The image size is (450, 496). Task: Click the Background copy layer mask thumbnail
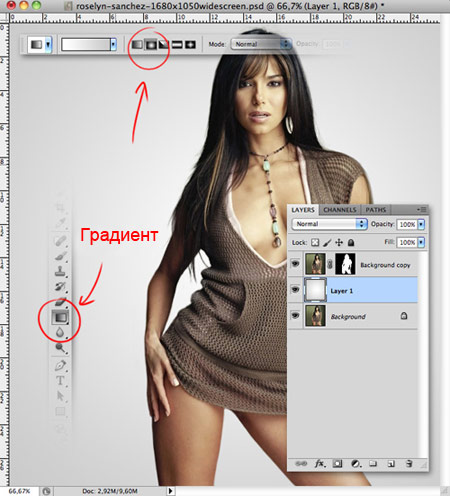pyautogui.click(x=345, y=264)
